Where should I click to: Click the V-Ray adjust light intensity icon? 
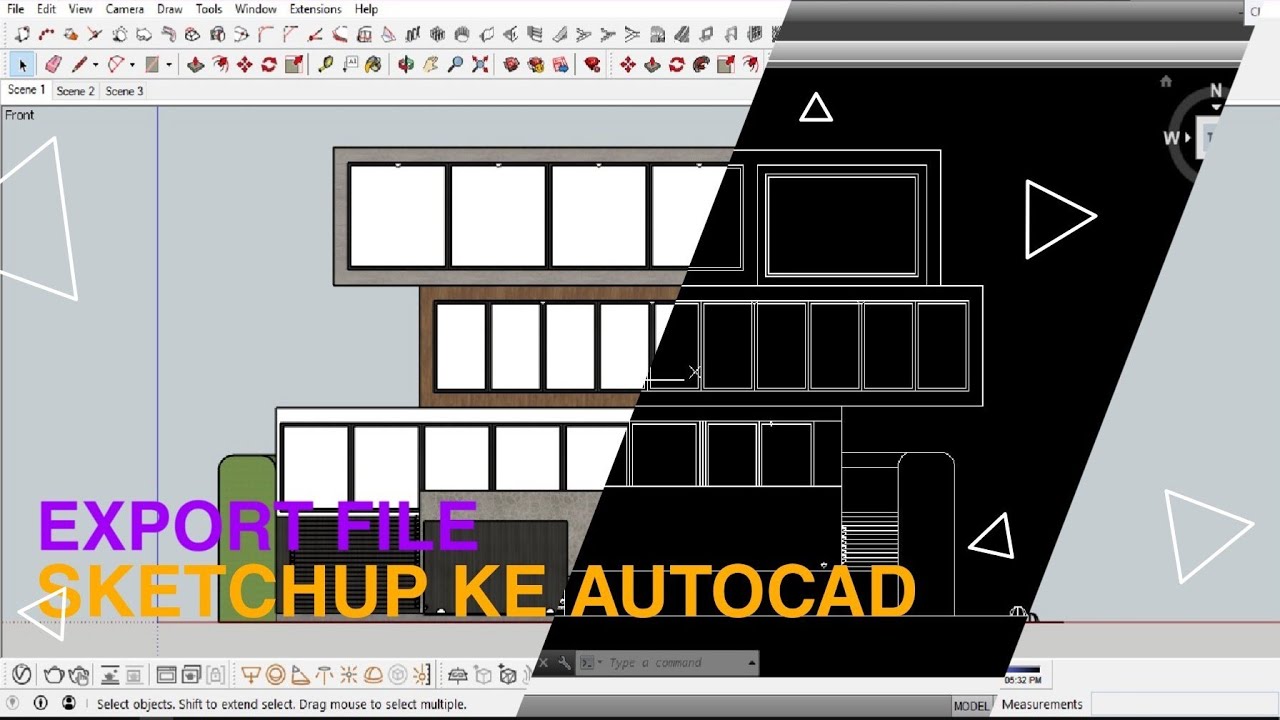(421, 675)
